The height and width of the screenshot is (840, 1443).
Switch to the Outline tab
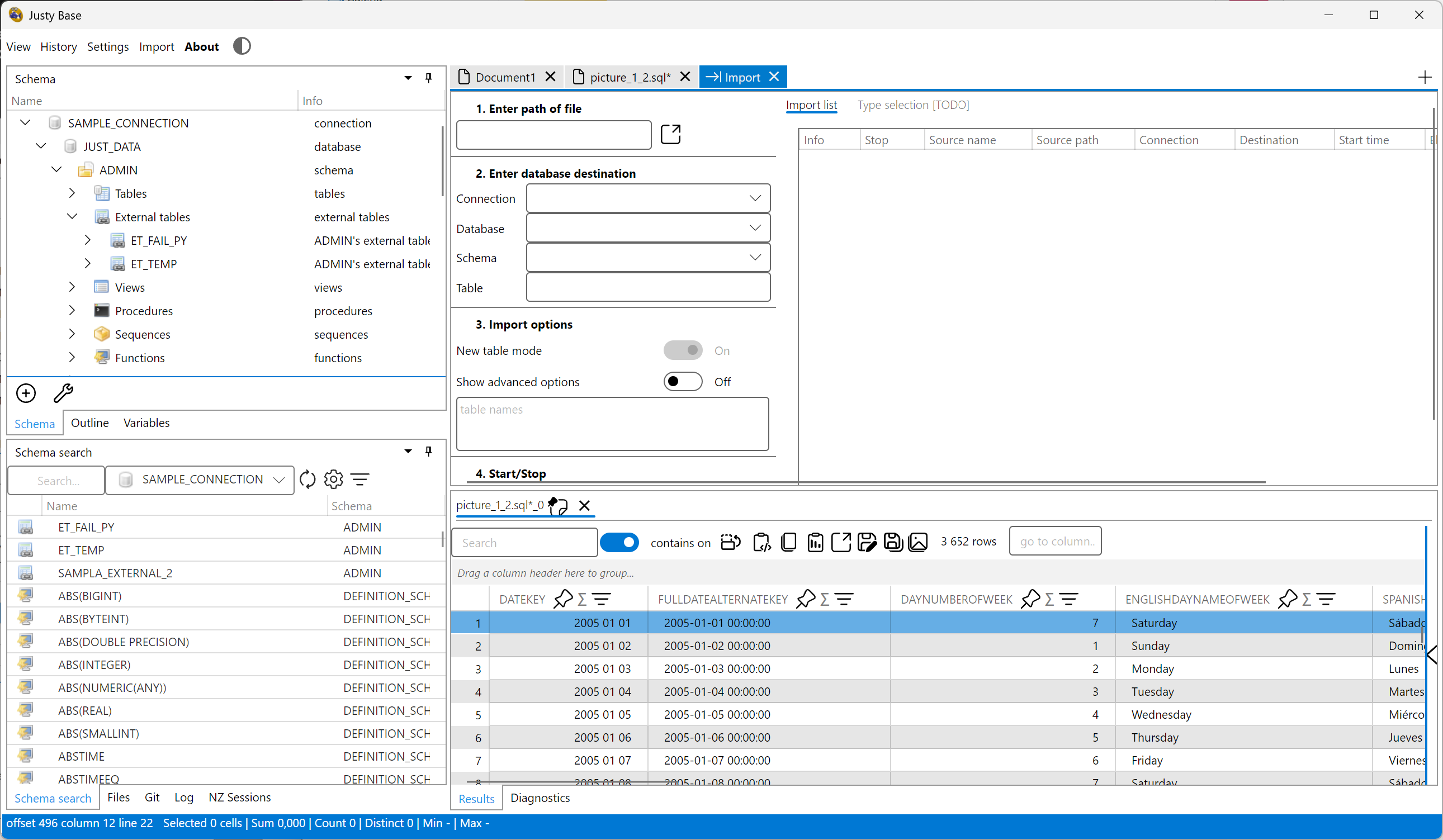tap(90, 423)
